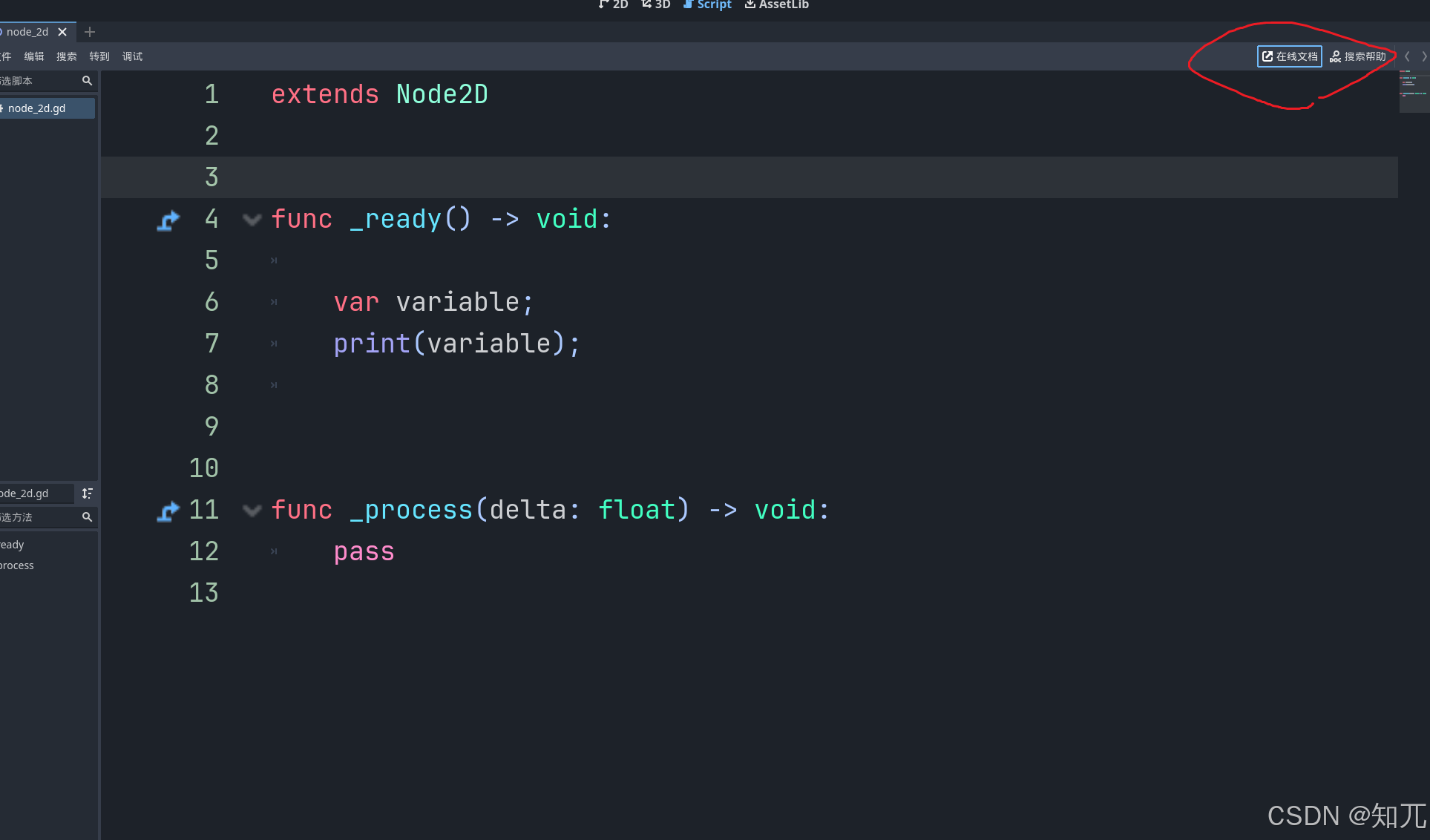The image size is (1430, 840).
Task: Collapse the _process function block
Action: (252, 510)
